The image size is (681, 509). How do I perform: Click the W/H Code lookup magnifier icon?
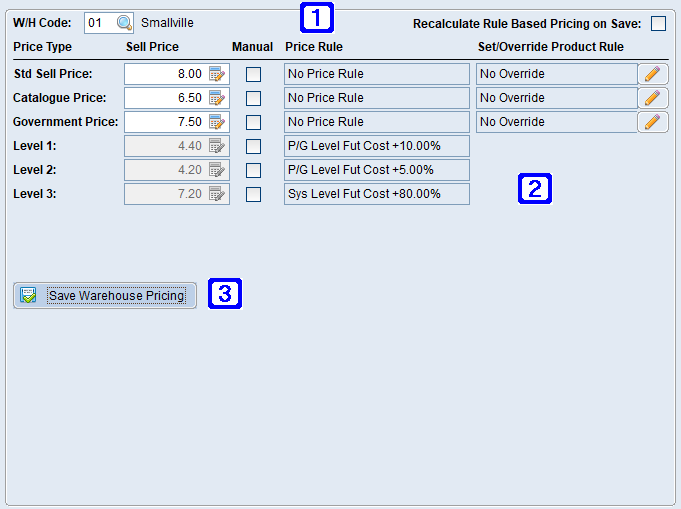(124, 23)
